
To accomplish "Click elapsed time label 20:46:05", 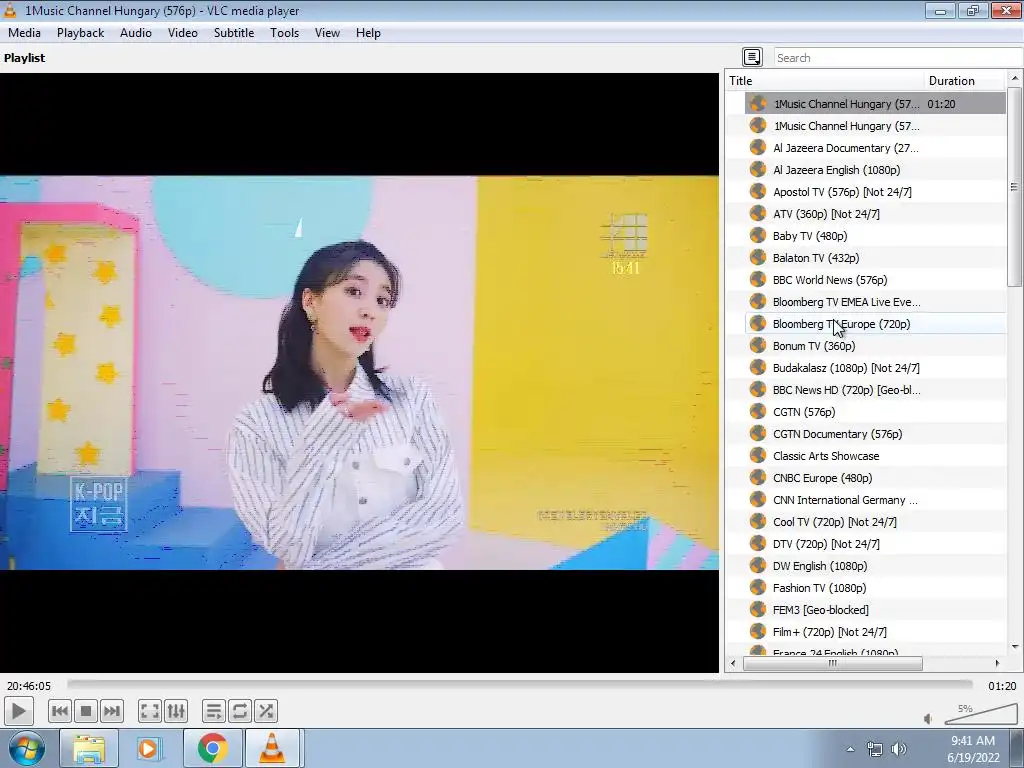I will 29,686.
